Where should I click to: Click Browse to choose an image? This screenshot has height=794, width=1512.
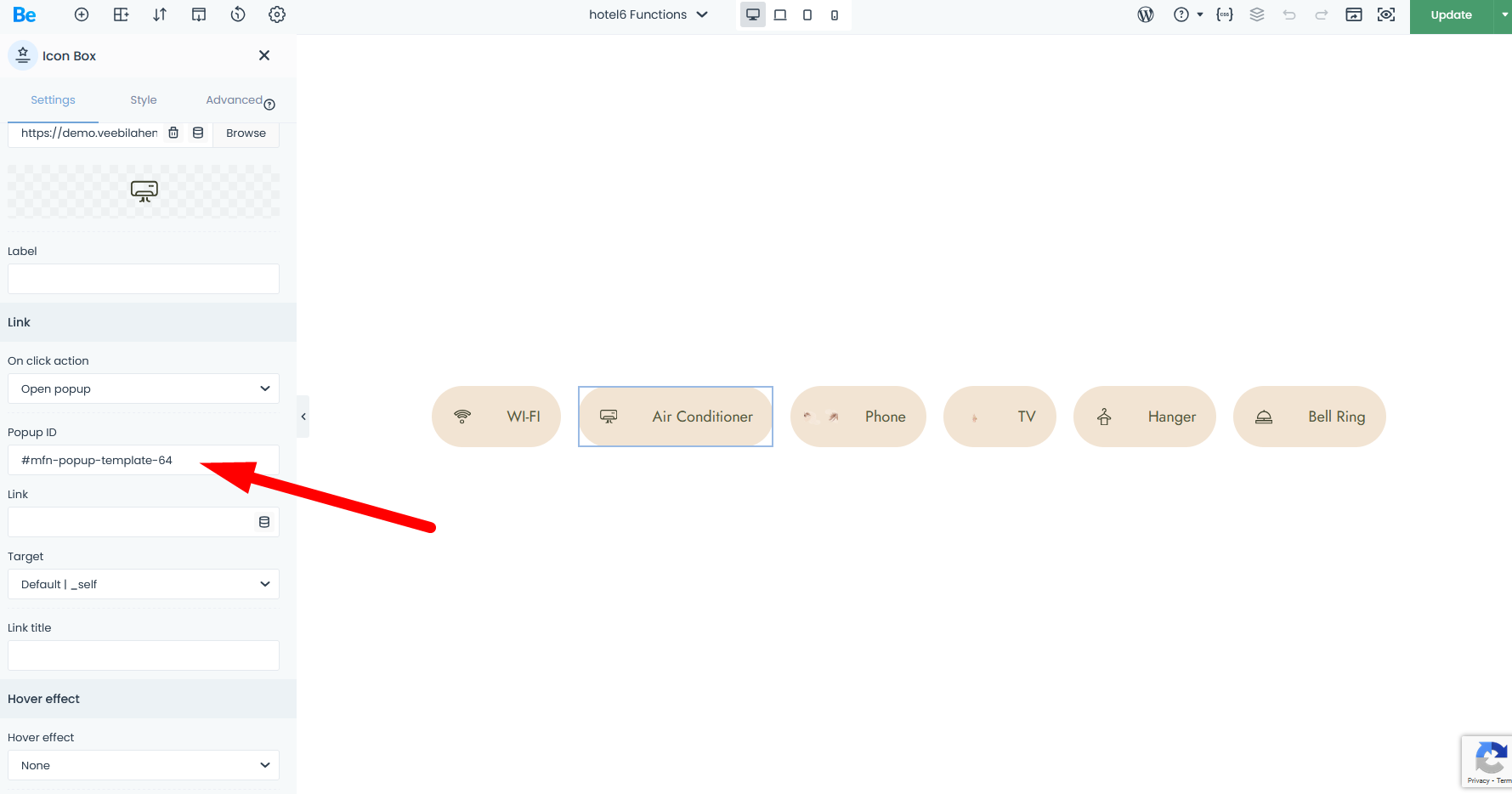(x=246, y=133)
